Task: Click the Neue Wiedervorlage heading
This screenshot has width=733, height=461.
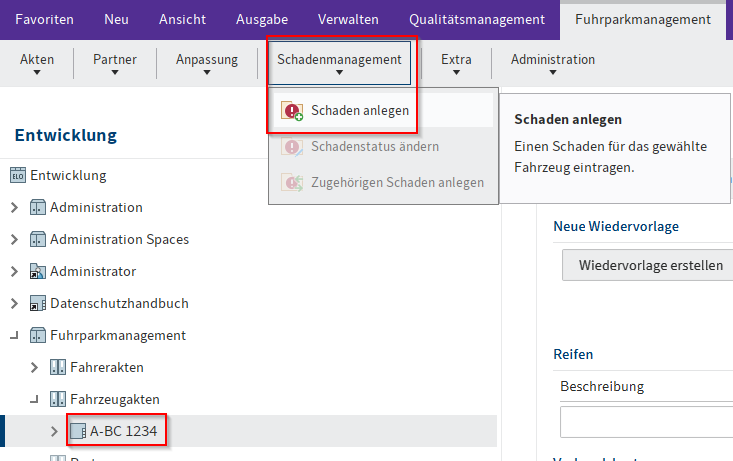Action: point(616,226)
